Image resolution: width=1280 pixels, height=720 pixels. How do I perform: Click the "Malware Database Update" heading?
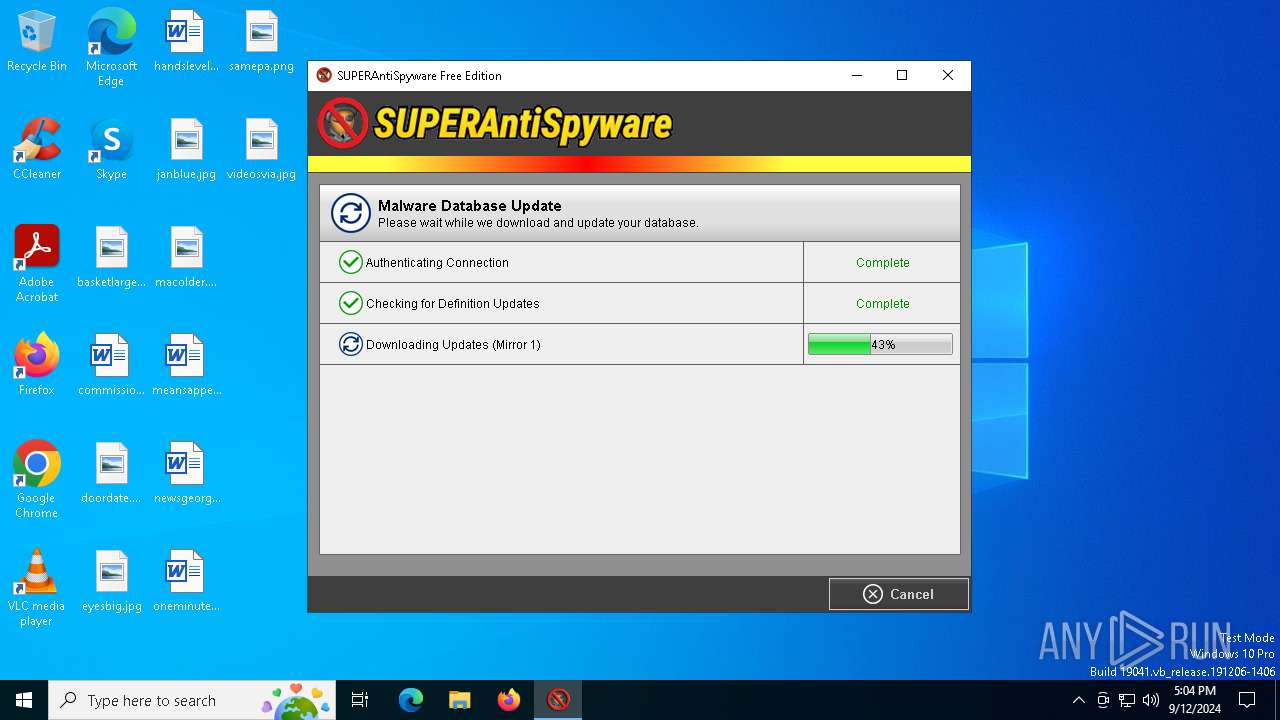(469, 206)
